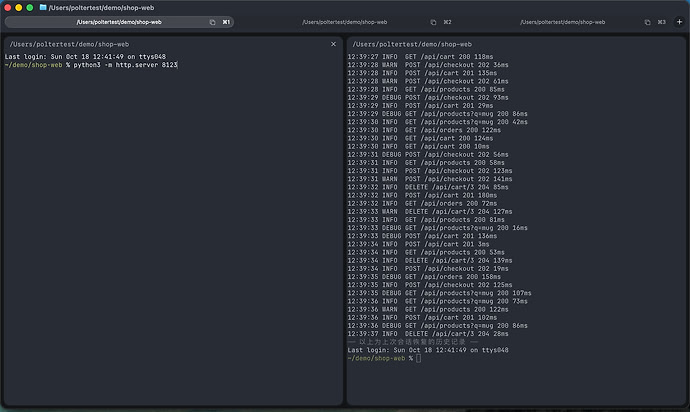Click log line 'POST /api/cart 201 29ms'

[420, 105]
